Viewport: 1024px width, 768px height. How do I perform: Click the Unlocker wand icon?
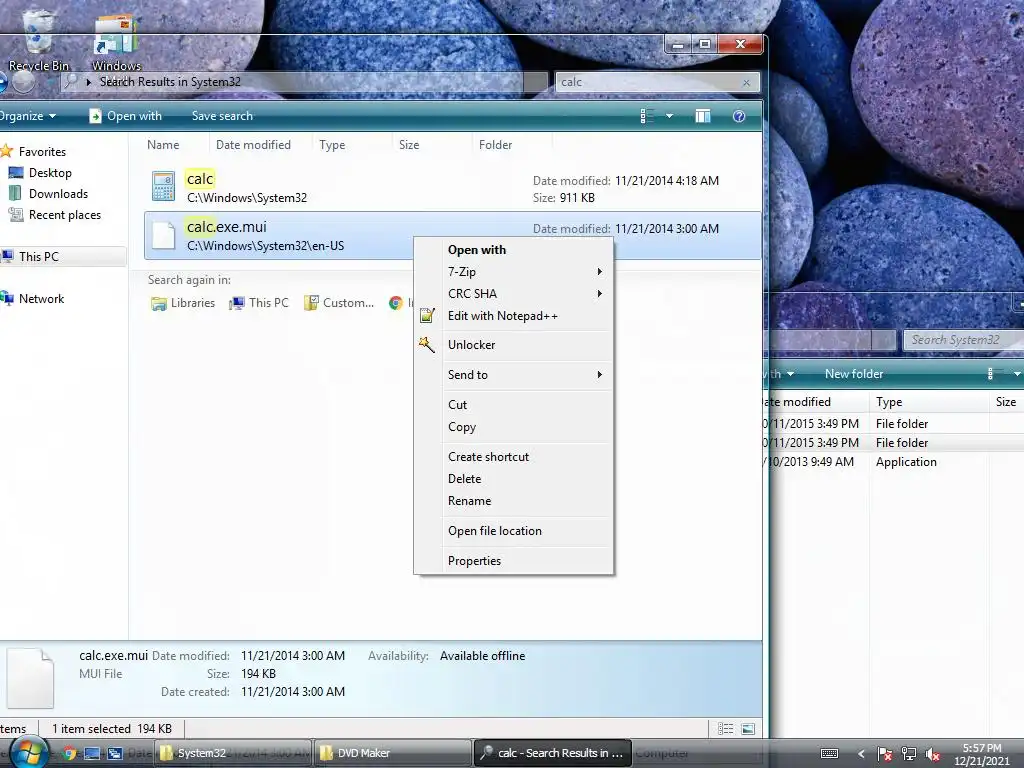427,345
